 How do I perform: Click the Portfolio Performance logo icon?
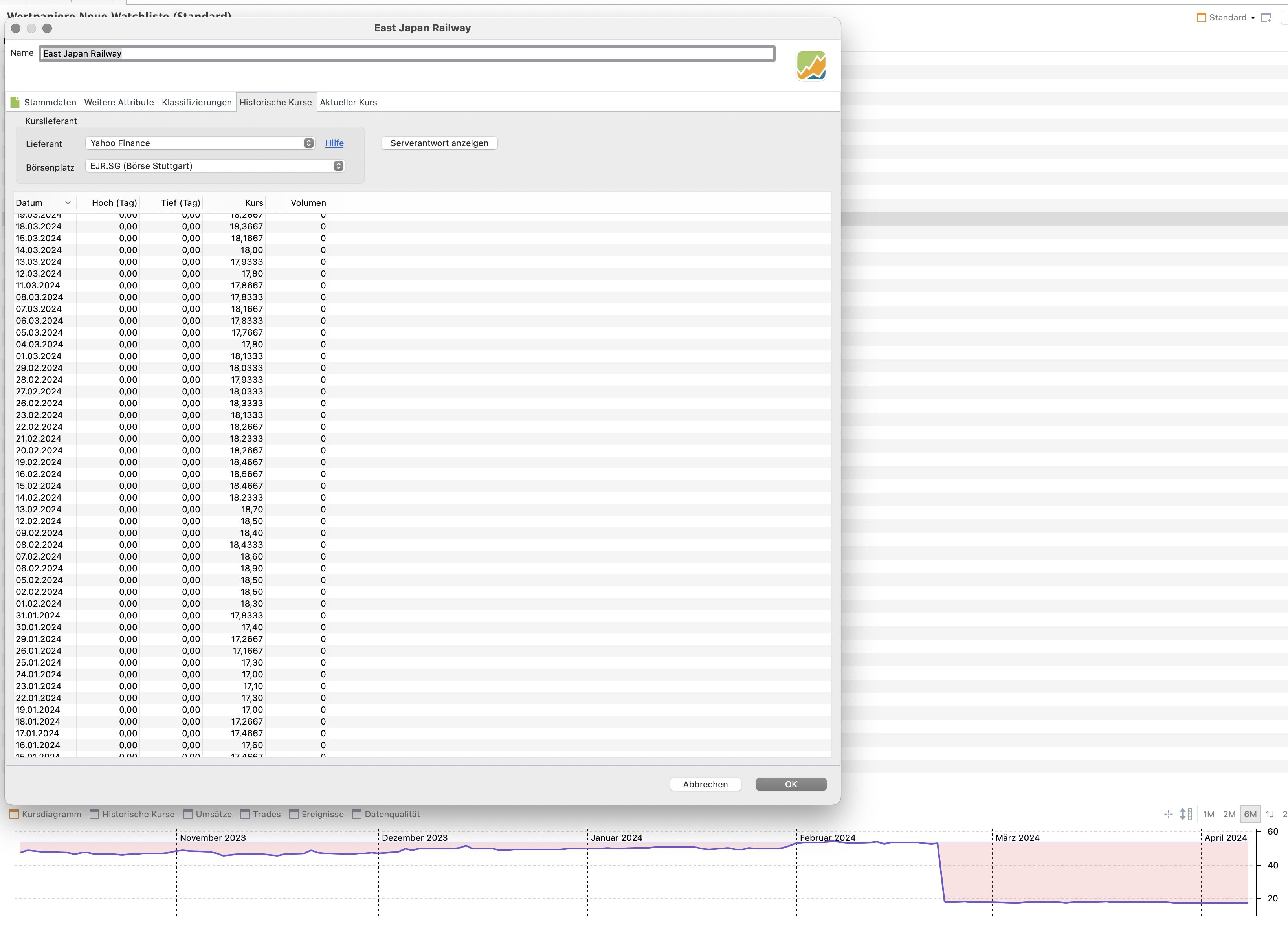811,66
